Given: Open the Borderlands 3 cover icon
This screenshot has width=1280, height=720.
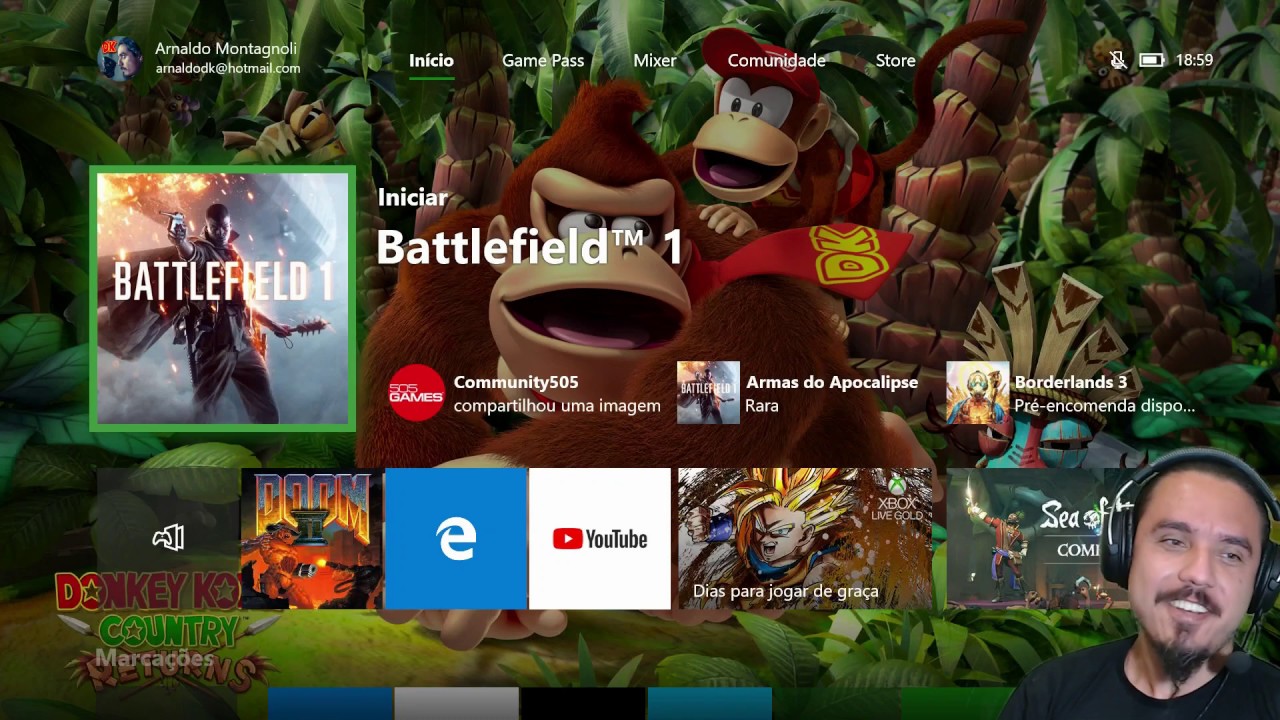Looking at the screenshot, I should (x=977, y=392).
